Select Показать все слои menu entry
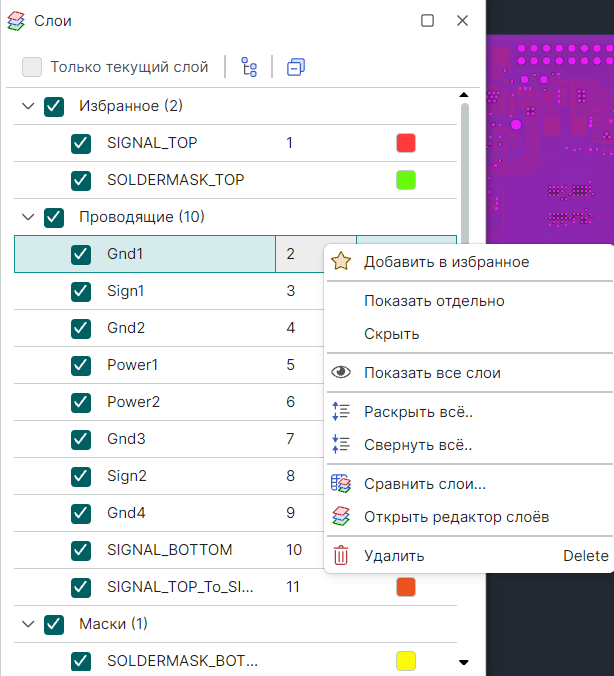614x676 pixels. click(x=469, y=372)
